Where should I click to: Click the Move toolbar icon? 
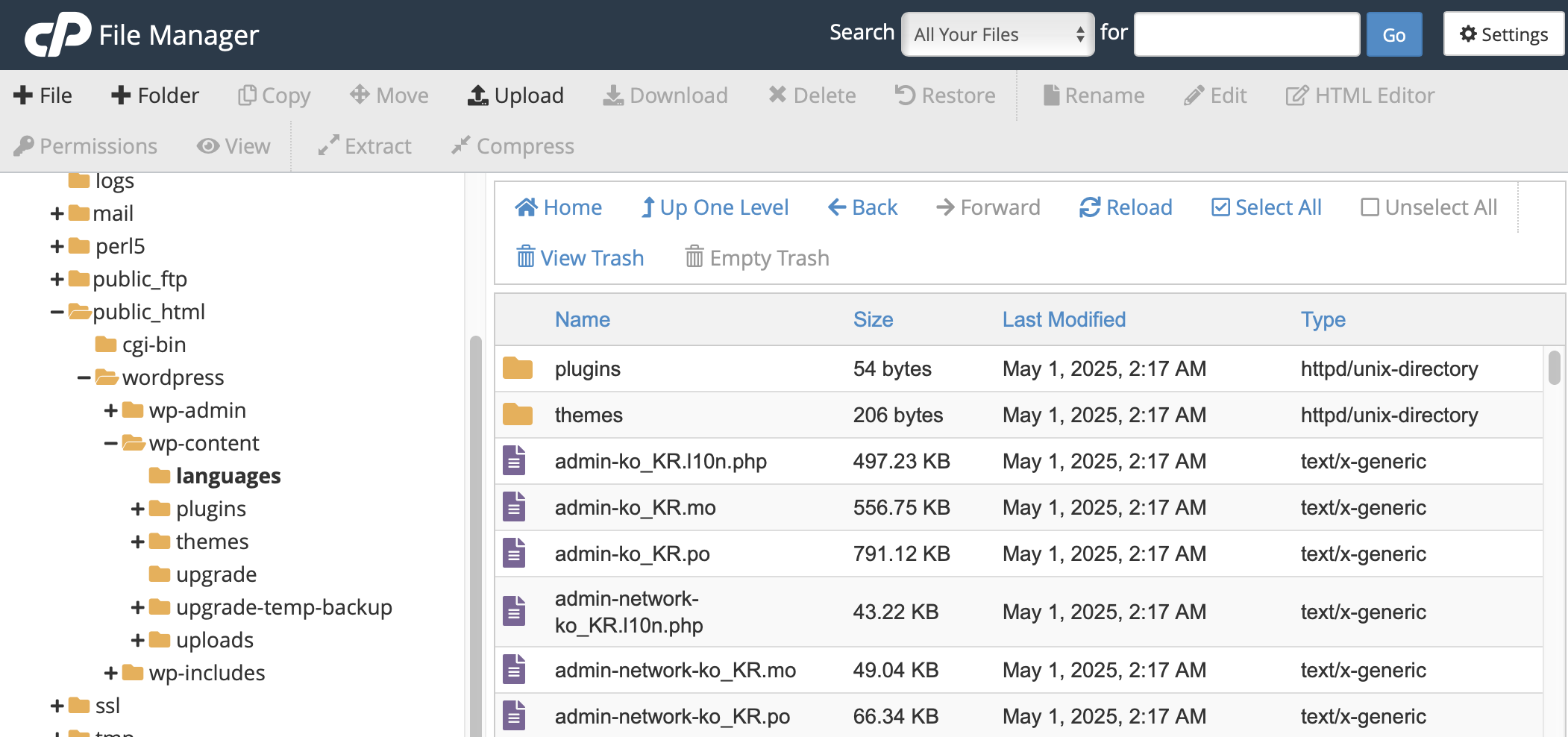point(360,95)
